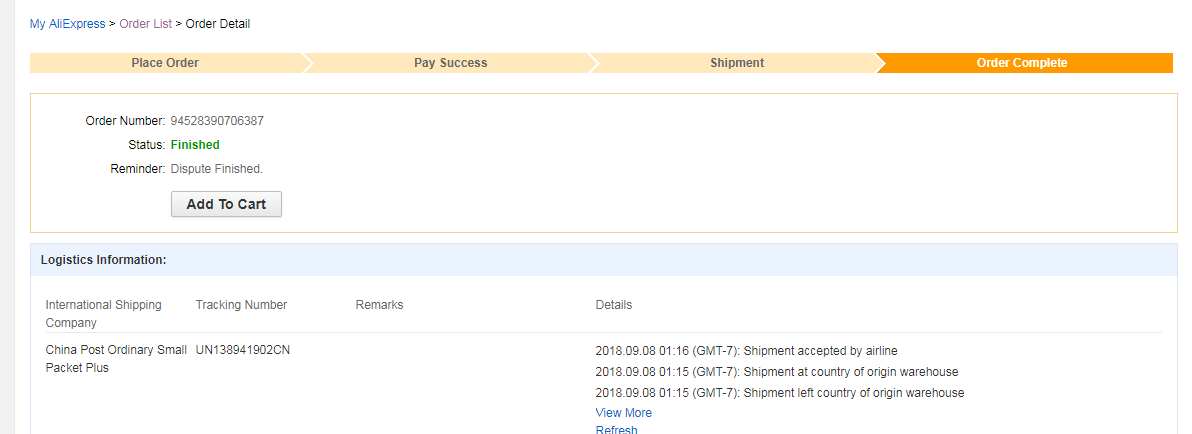Click China Post Ordinary Small Packet Plus
The height and width of the screenshot is (434, 1192).
pyautogui.click(x=115, y=359)
